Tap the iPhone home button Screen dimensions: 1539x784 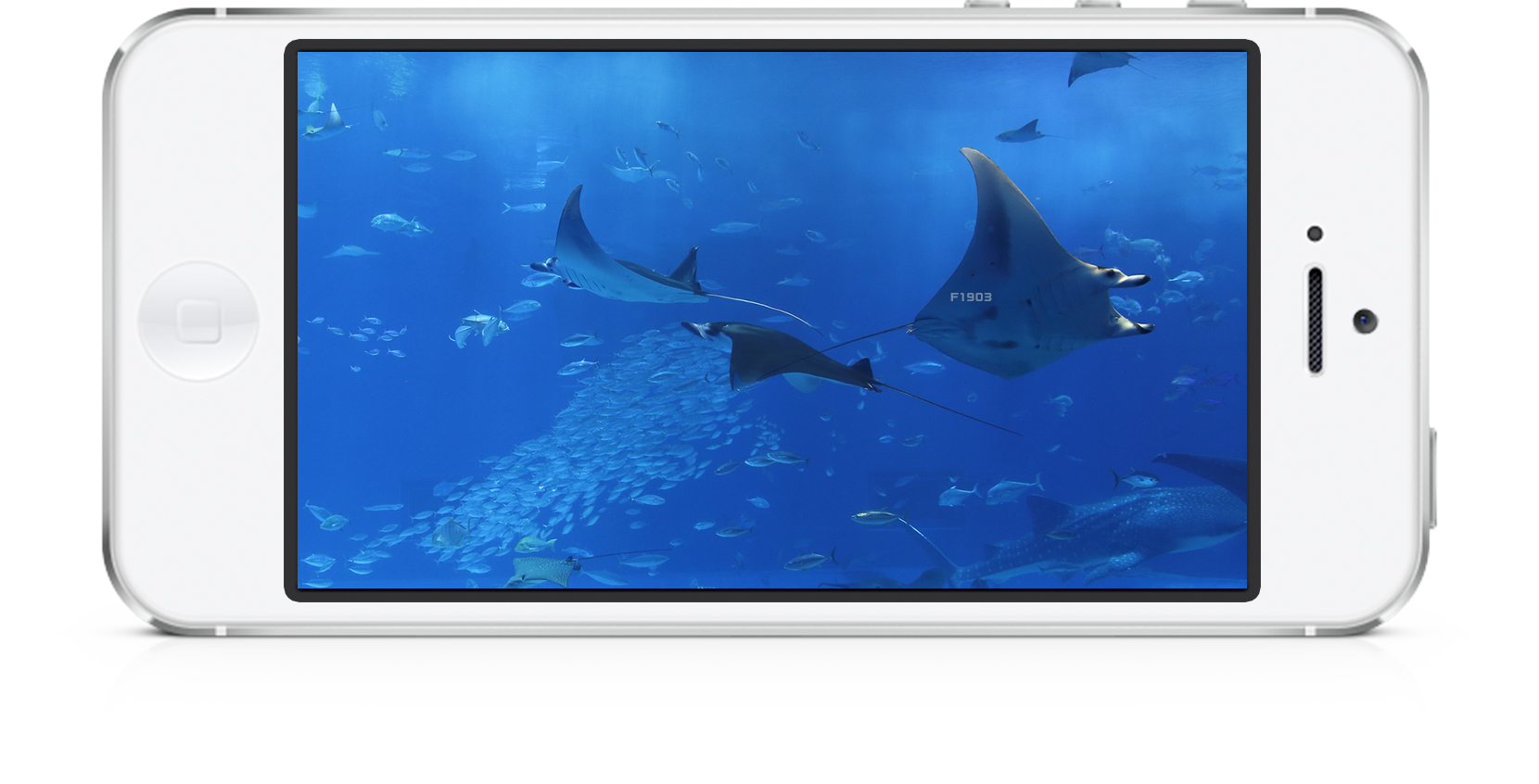pyautogui.click(x=198, y=322)
